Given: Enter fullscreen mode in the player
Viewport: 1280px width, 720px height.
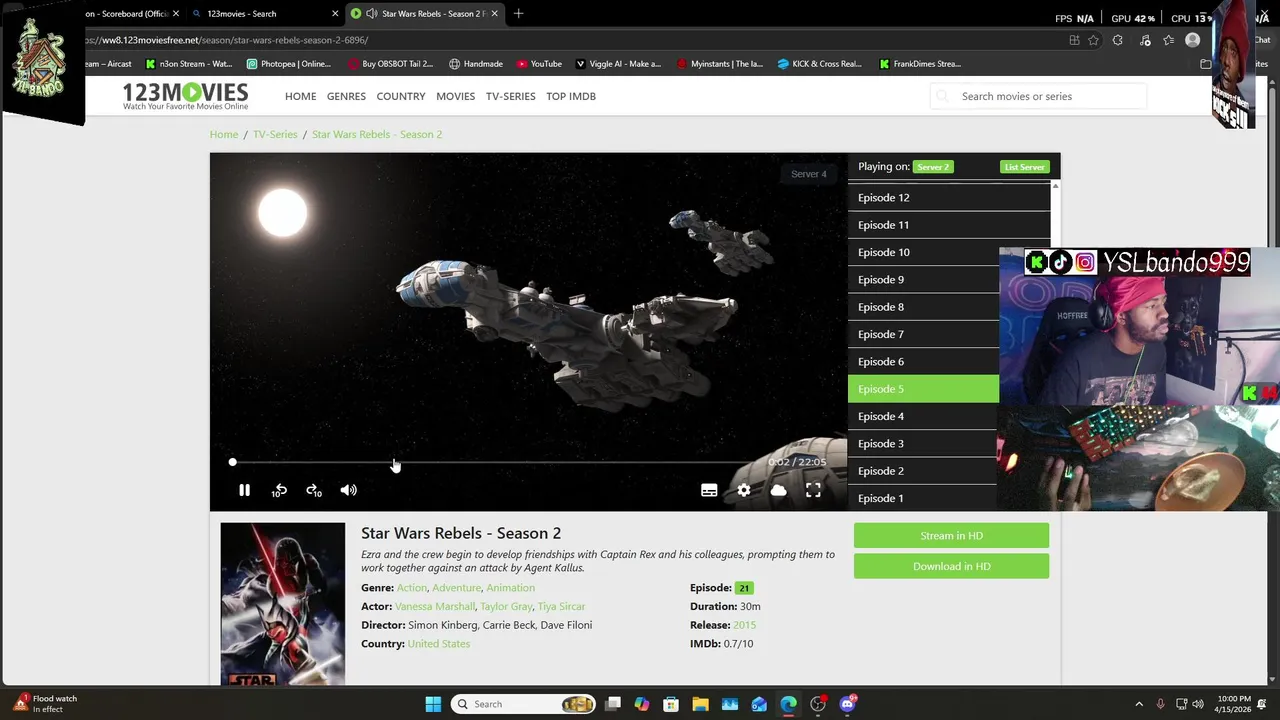Looking at the screenshot, I should 813,490.
